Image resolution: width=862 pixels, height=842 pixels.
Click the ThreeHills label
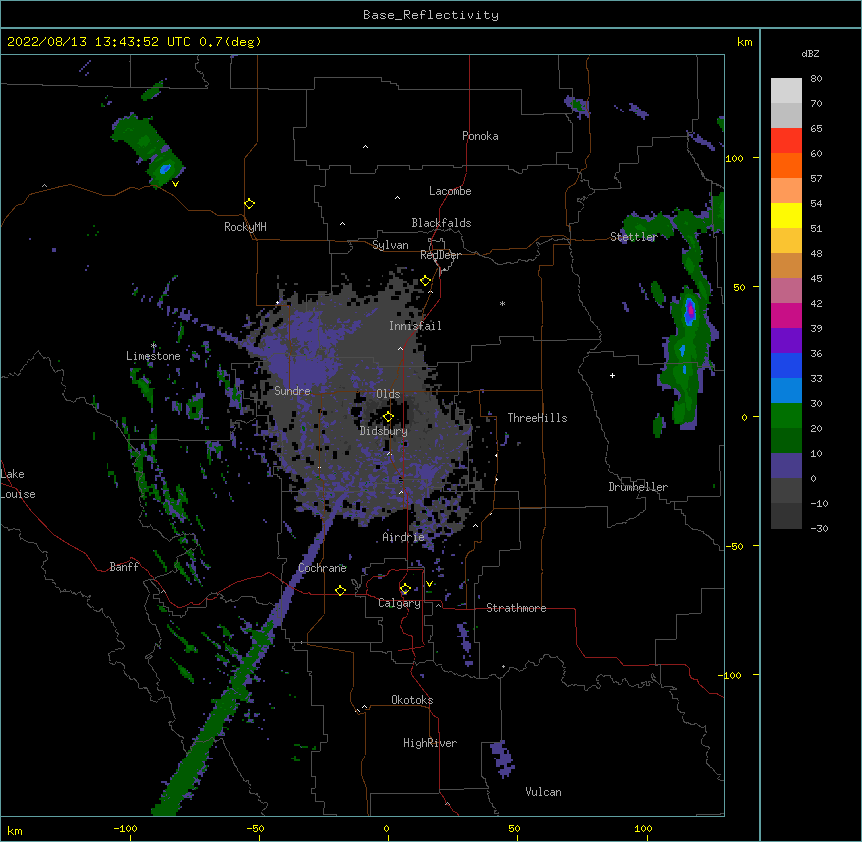[538, 418]
